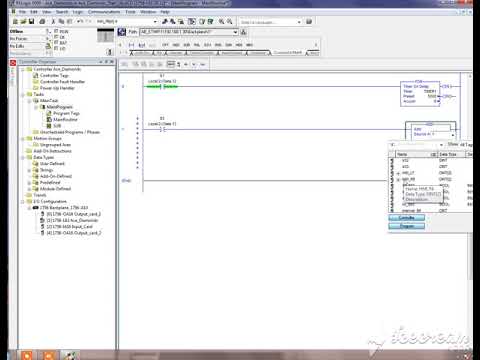Open the Path dropdown
The height and width of the screenshot is (360, 480).
pos(235,32)
